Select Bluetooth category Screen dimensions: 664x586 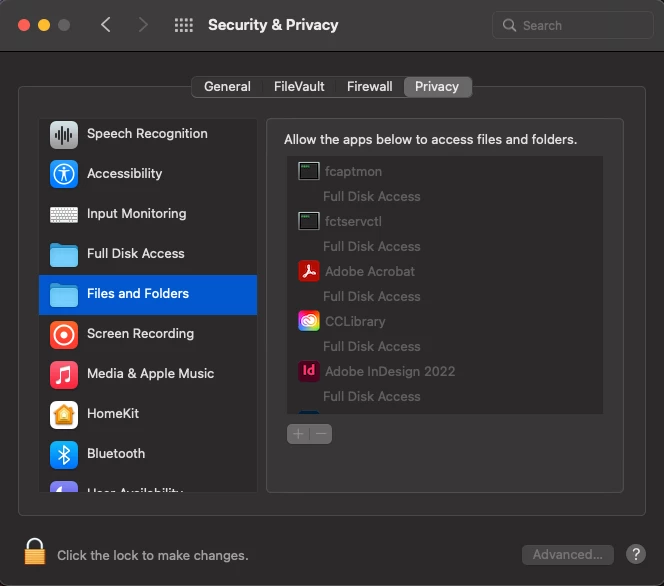[148, 454]
